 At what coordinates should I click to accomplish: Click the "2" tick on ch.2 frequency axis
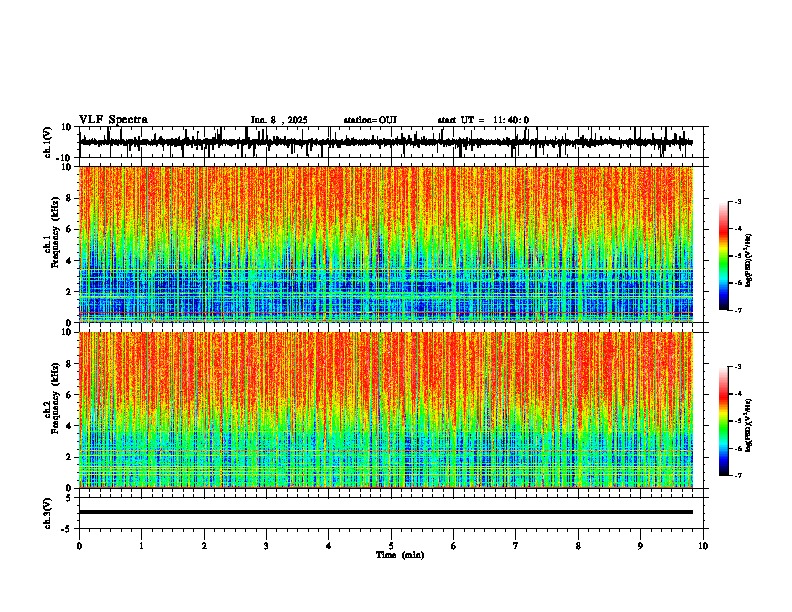(69, 457)
